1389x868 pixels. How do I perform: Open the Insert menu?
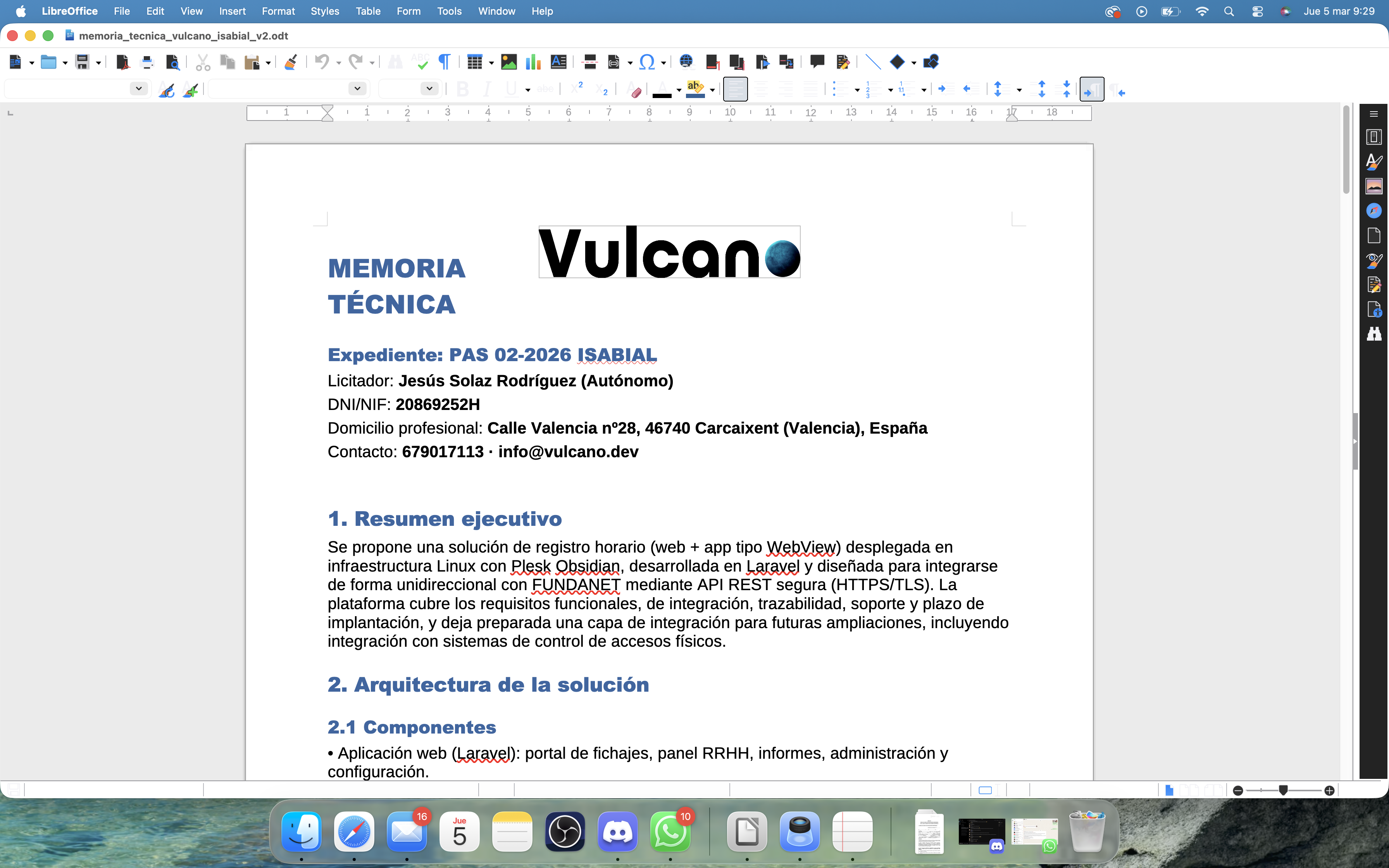tap(232, 11)
